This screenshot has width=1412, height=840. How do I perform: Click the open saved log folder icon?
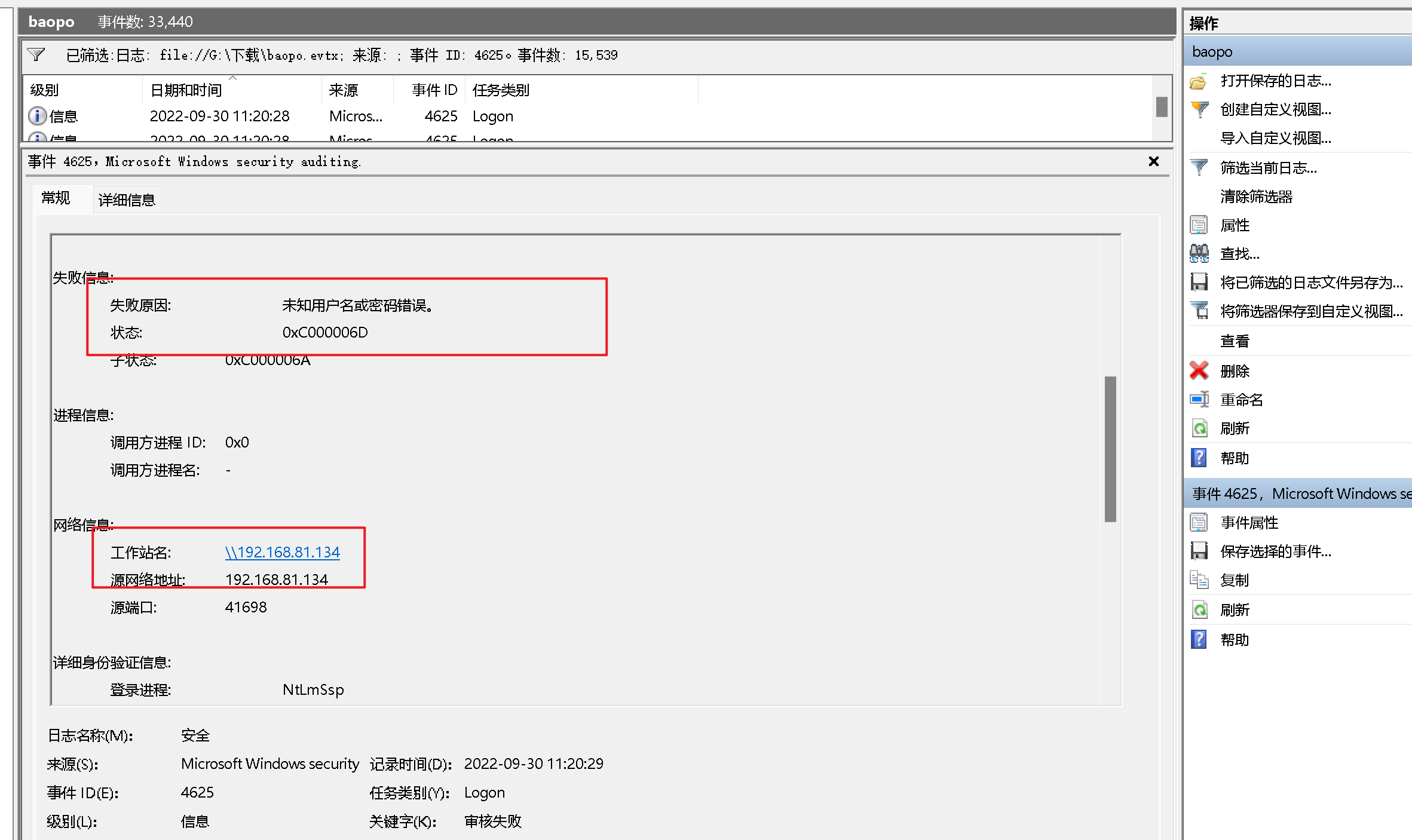pos(1198,81)
